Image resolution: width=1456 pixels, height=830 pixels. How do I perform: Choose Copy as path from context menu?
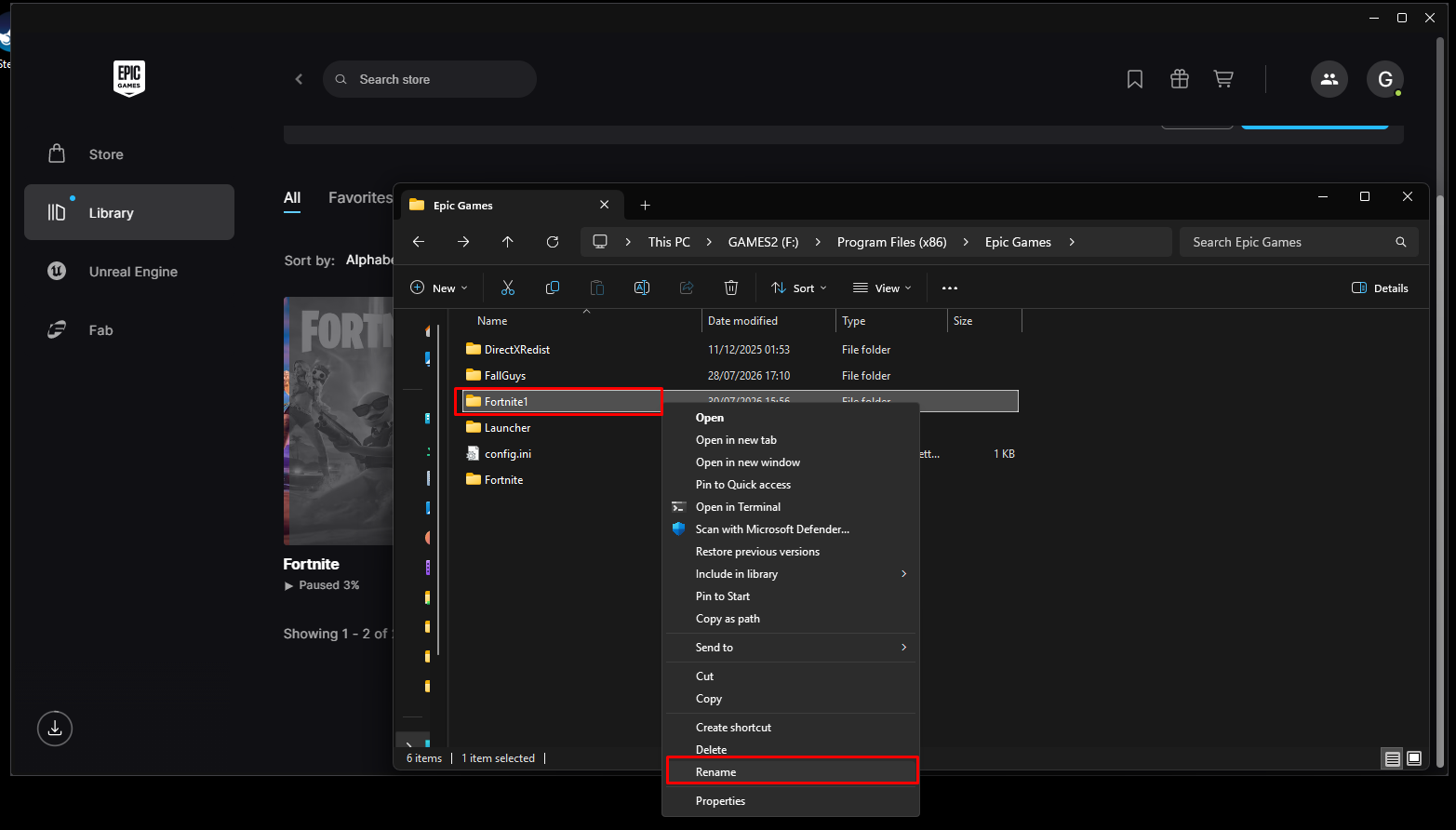pos(791,619)
